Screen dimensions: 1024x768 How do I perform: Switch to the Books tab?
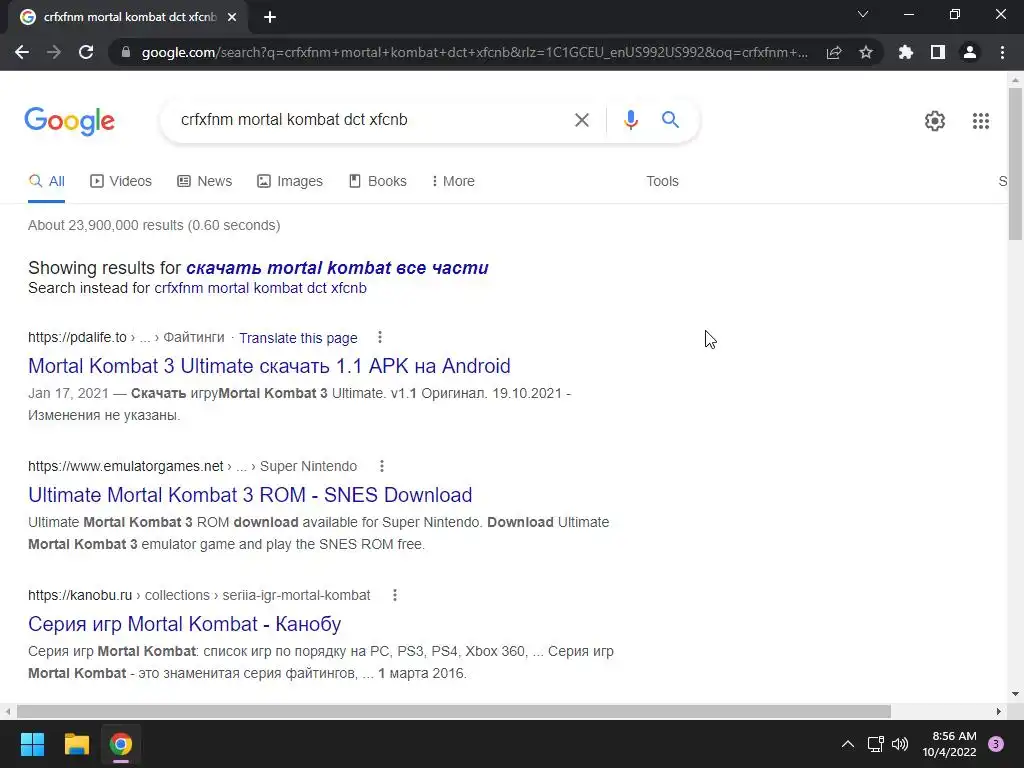[377, 182]
